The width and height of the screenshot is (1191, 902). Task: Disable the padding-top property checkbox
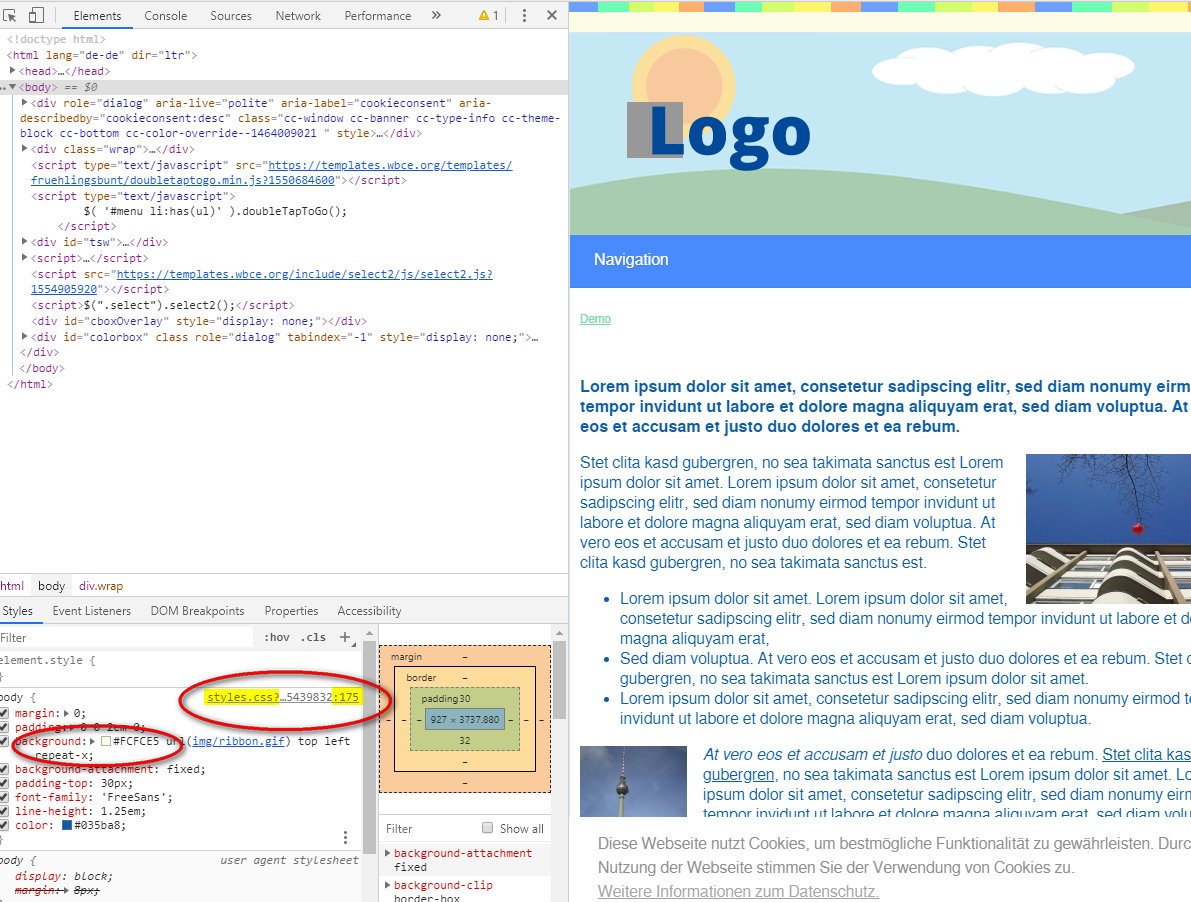point(4,783)
